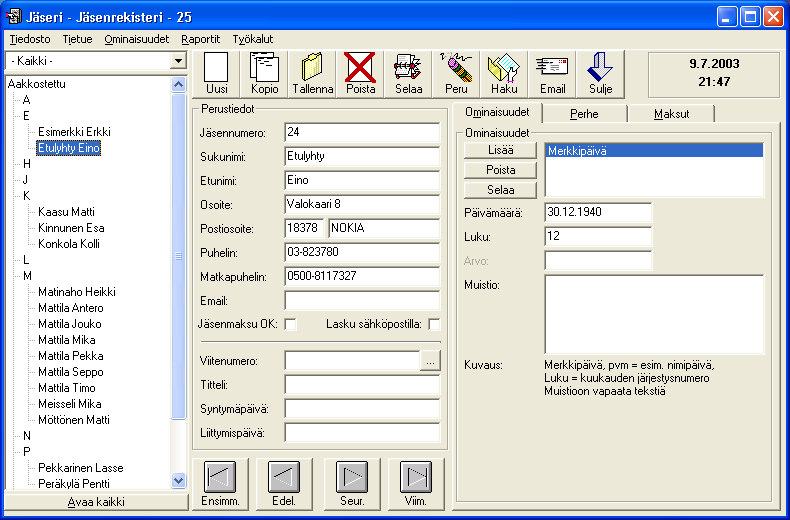Click Selaa button in Ominaisuudet panel
790x520 pixels.
pos(500,190)
